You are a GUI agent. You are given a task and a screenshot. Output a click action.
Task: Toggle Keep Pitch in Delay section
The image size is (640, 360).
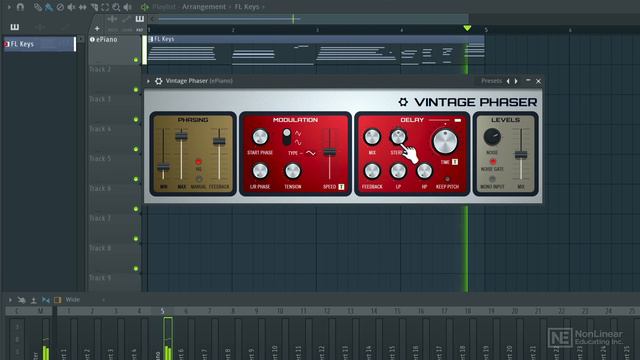447,179
